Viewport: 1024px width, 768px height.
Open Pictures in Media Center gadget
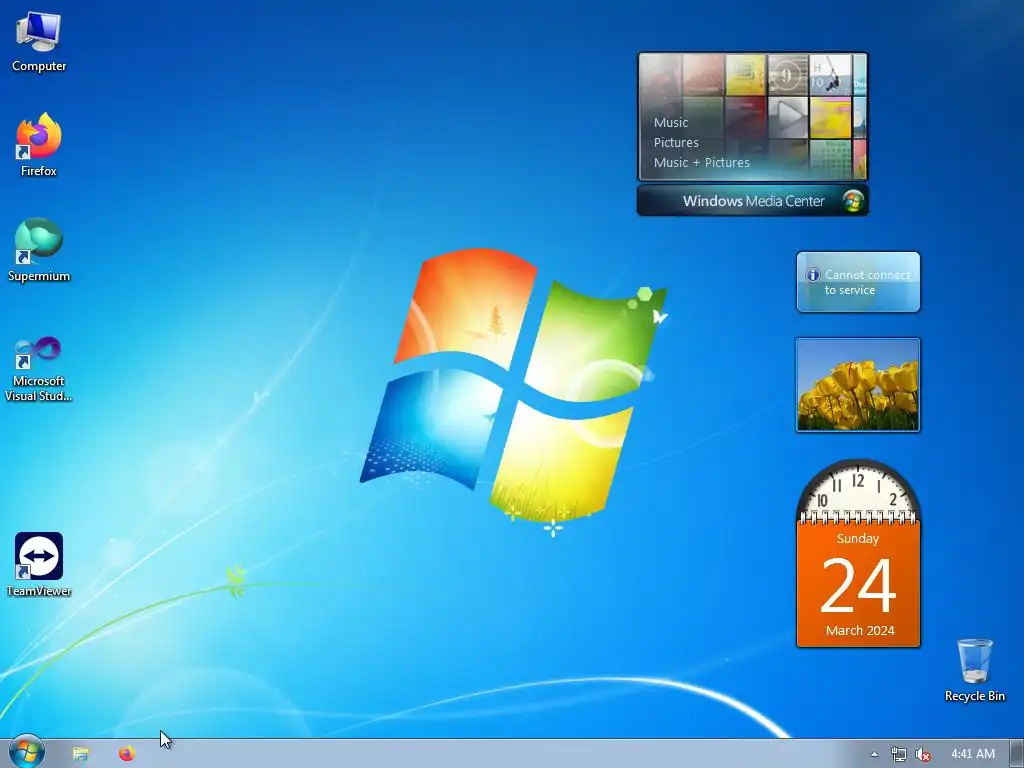[x=676, y=142]
